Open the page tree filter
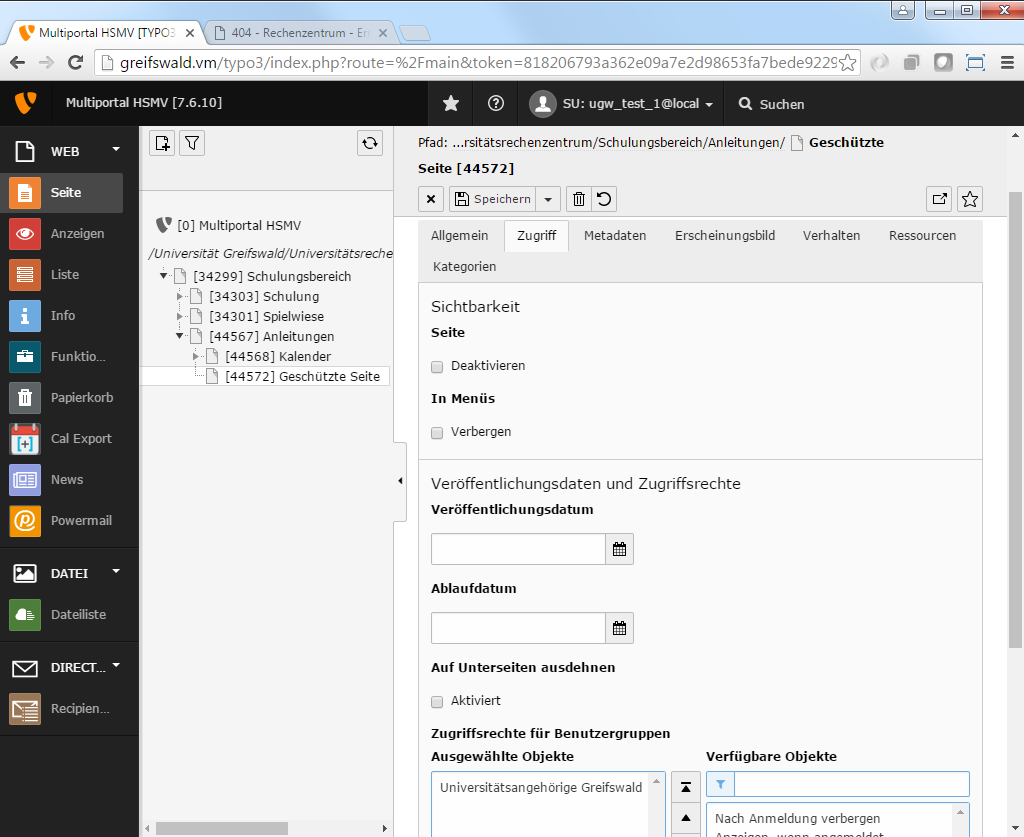Viewport: 1024px width, 837px height. [192, 143]
